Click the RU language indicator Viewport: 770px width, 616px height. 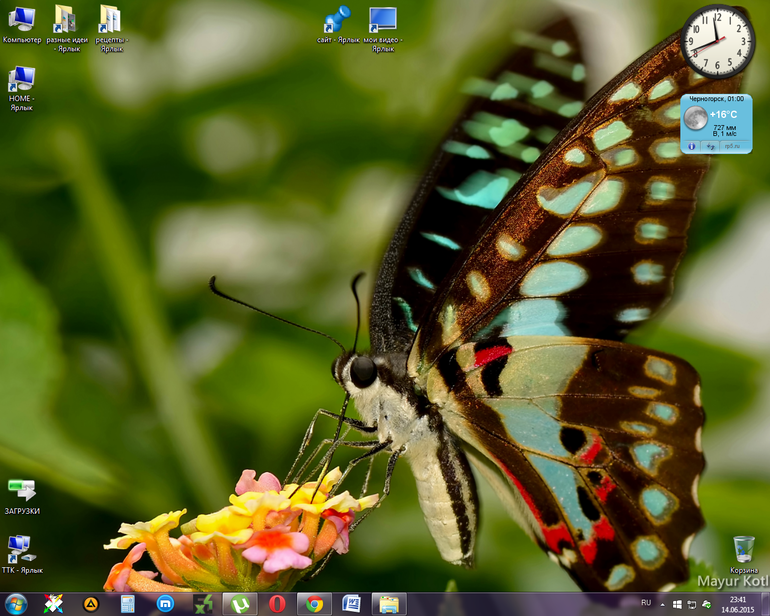click(x=646, y=603)
